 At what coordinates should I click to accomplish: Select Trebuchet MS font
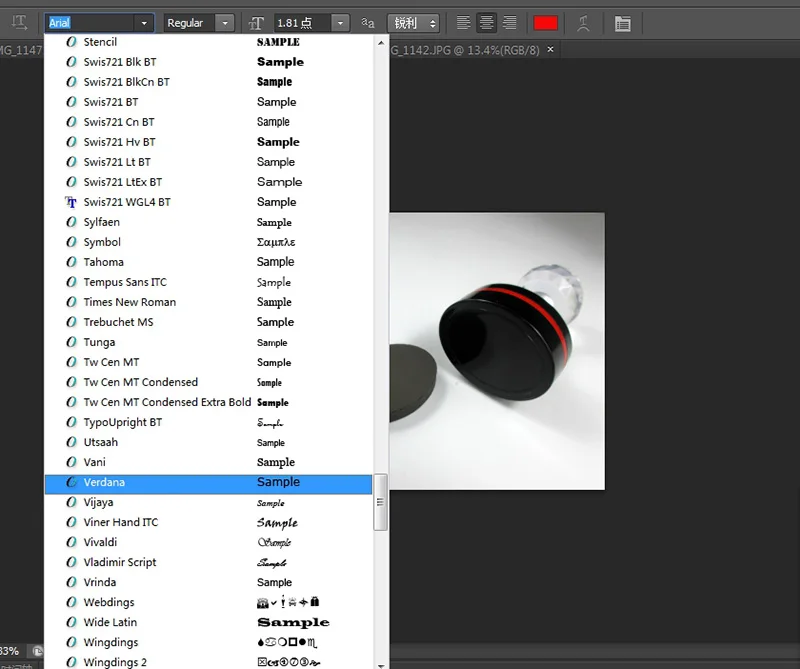pyautogui.click(x=208, y=322)
